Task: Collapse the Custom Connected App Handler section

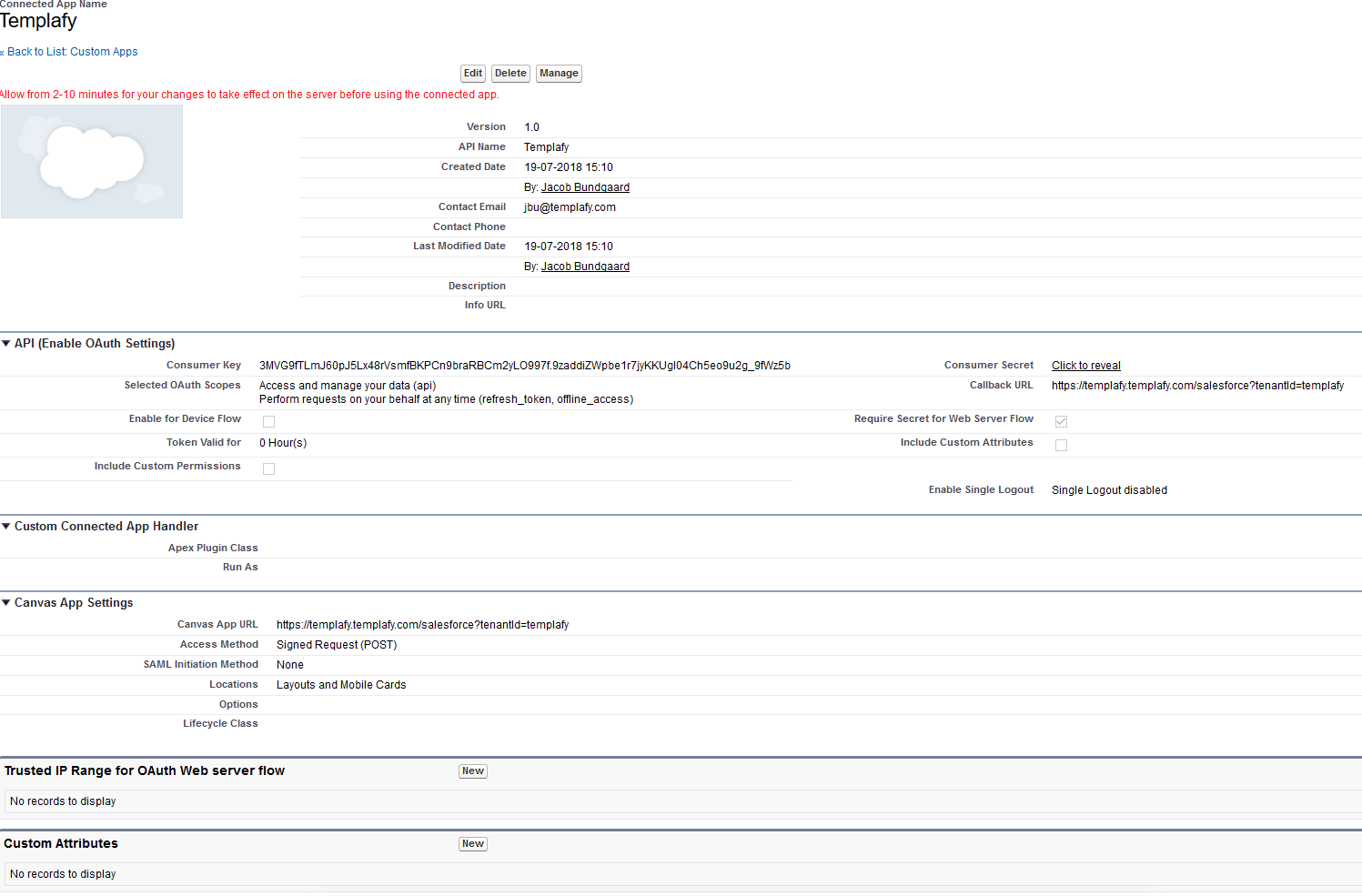Action: [6, 527]
